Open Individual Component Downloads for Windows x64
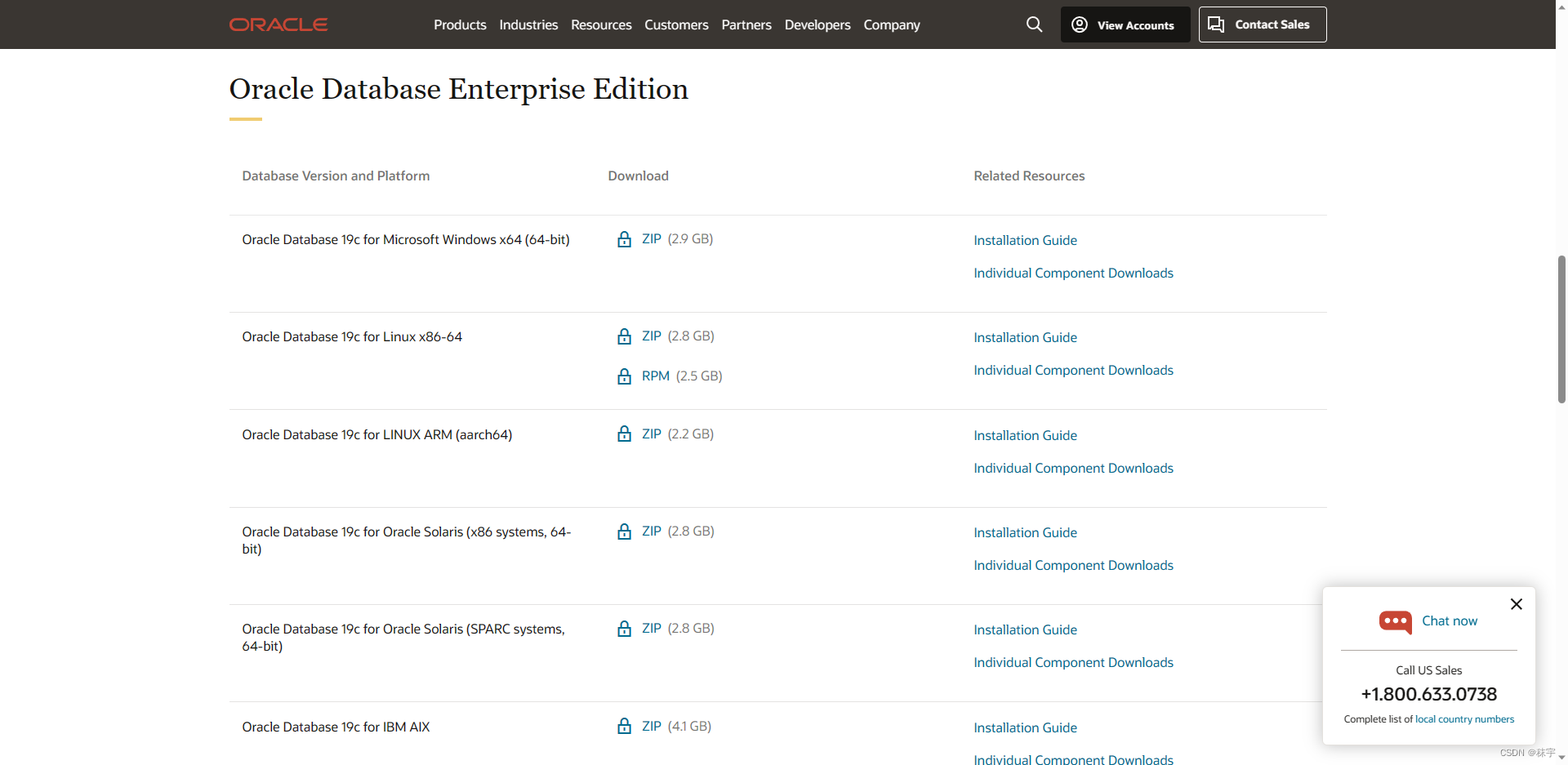The height and width of the screenshot is (765, 1568). 1073,273
